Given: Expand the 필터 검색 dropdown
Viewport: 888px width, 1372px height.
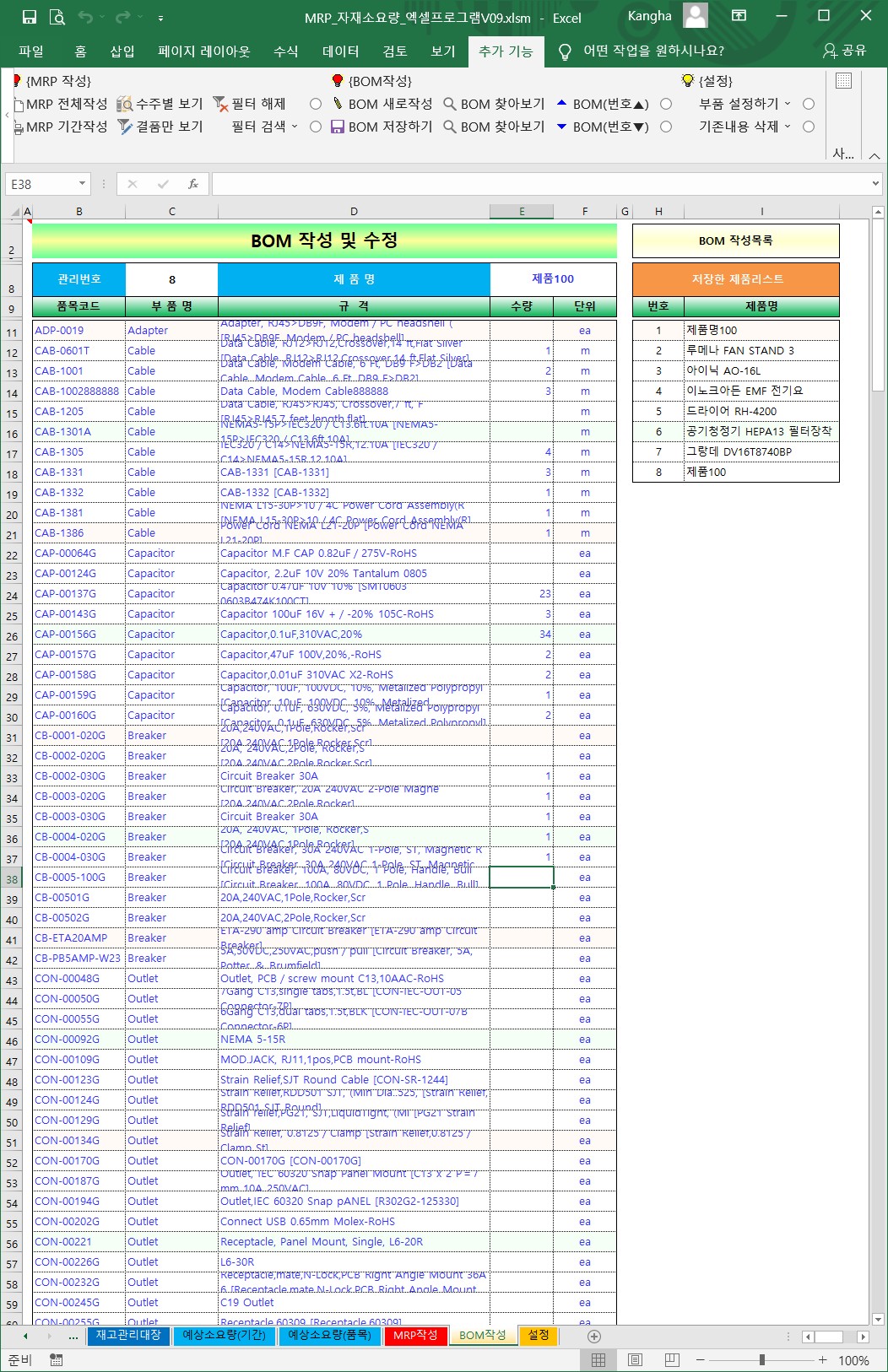Looking at the screenshot, I should tap(295, 127).
